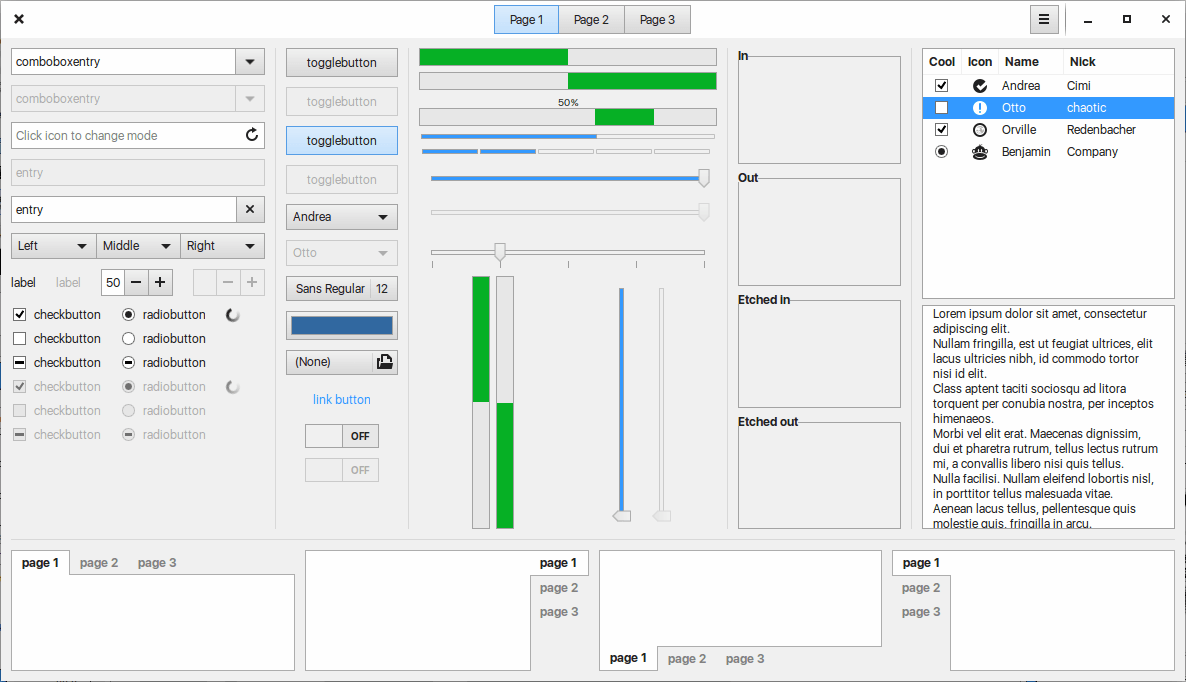Click the 50% progress bar
The height and width of the screenshot is (682, 1186).
[x=568, y=116]
